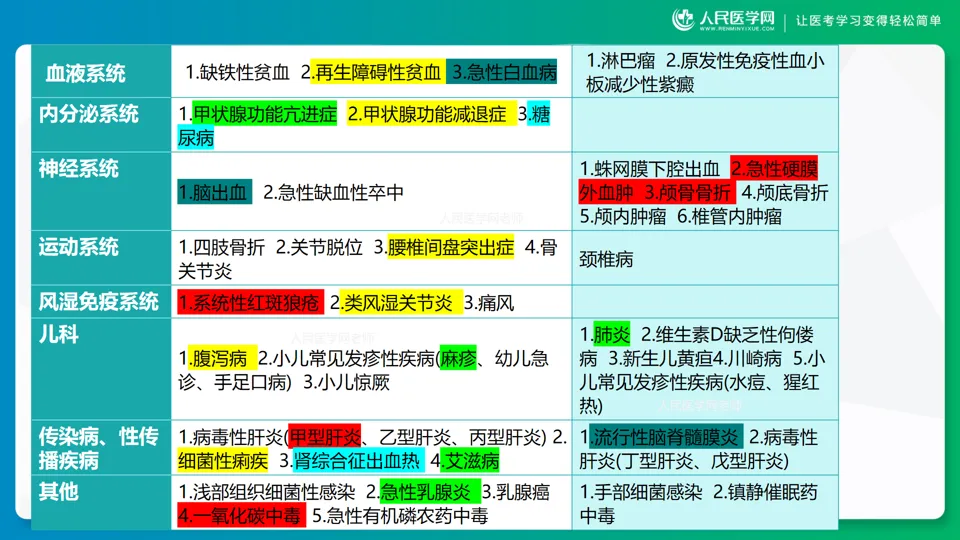Image resolution: width=960 pixels, height=540 pixels.
Task: Click the text 3.小儿惊厥
Action: 347,382
